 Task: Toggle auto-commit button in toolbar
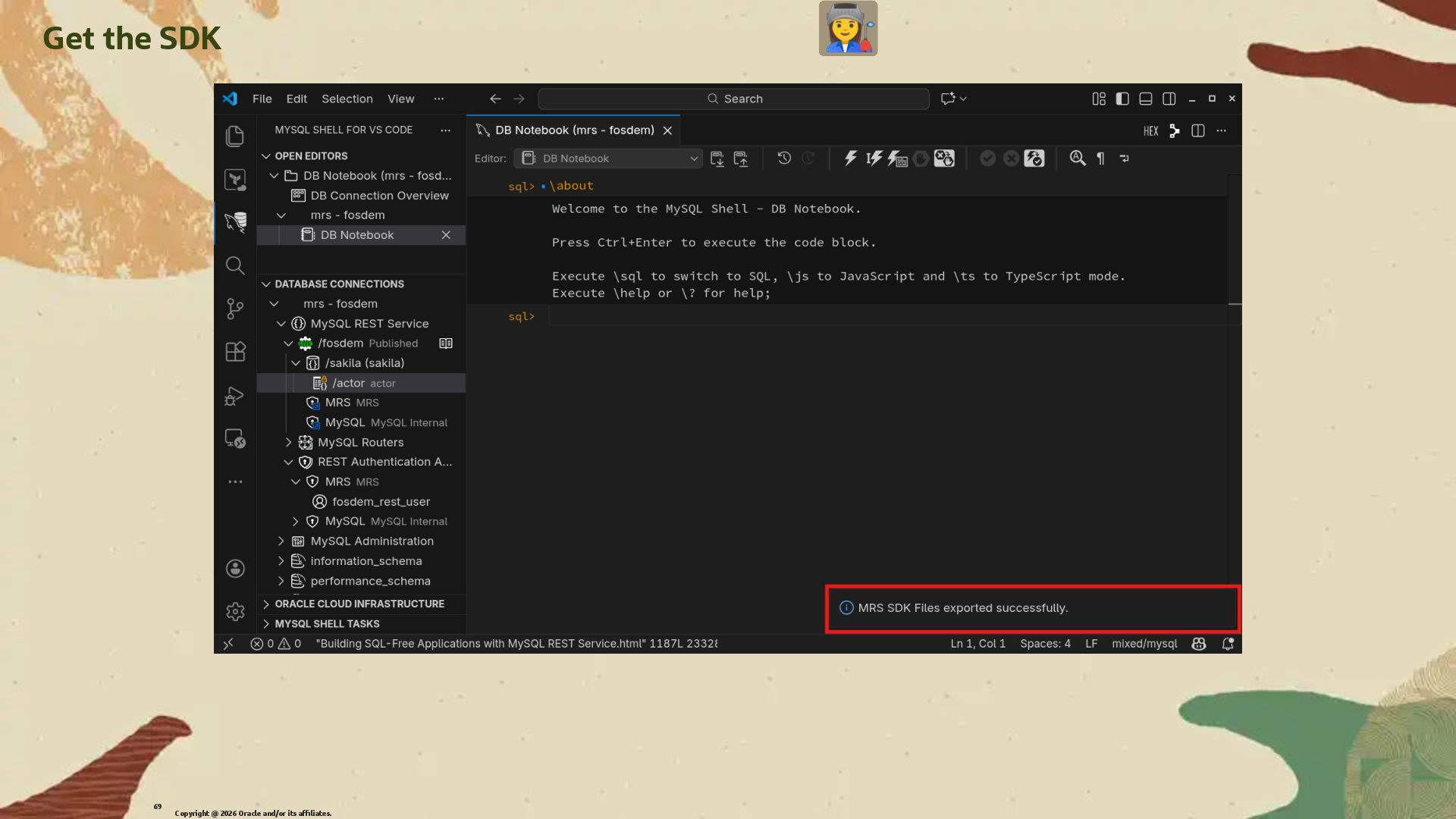pyautogui.click(x=1034, y=158)
